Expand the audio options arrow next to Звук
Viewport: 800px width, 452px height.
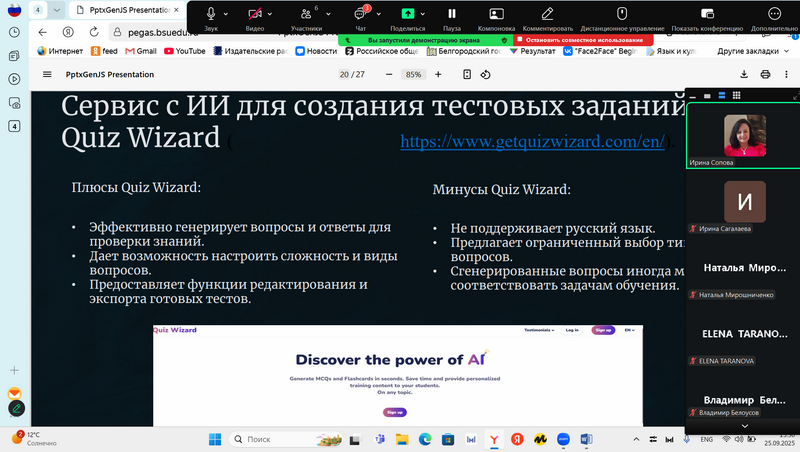pyautogui.click(x=227, y=14)
